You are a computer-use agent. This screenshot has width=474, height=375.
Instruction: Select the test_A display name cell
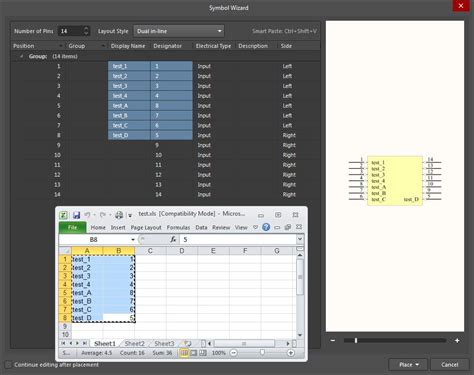(129, 106)
